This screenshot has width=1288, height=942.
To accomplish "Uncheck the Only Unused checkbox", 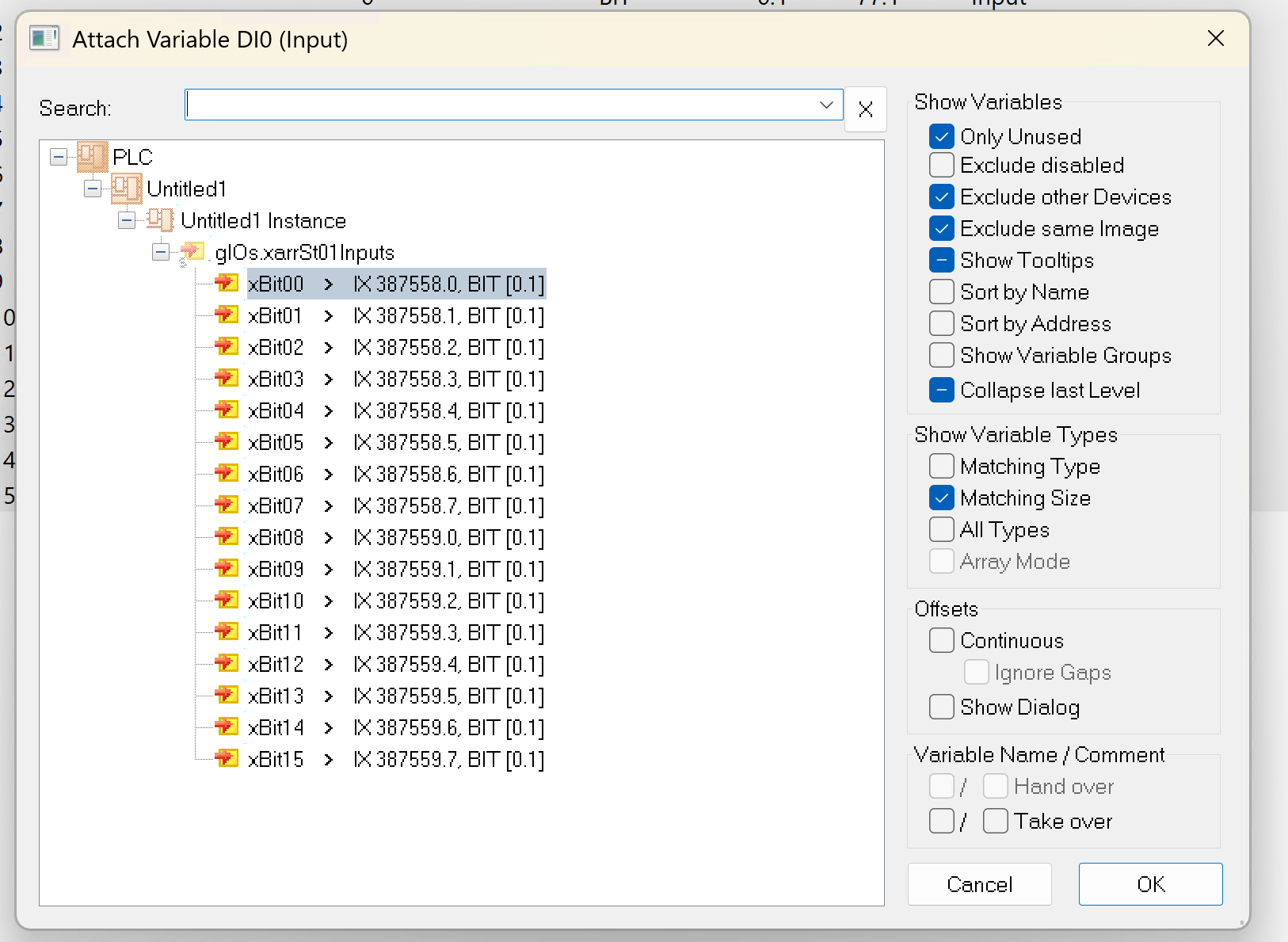I will (941, 136).
